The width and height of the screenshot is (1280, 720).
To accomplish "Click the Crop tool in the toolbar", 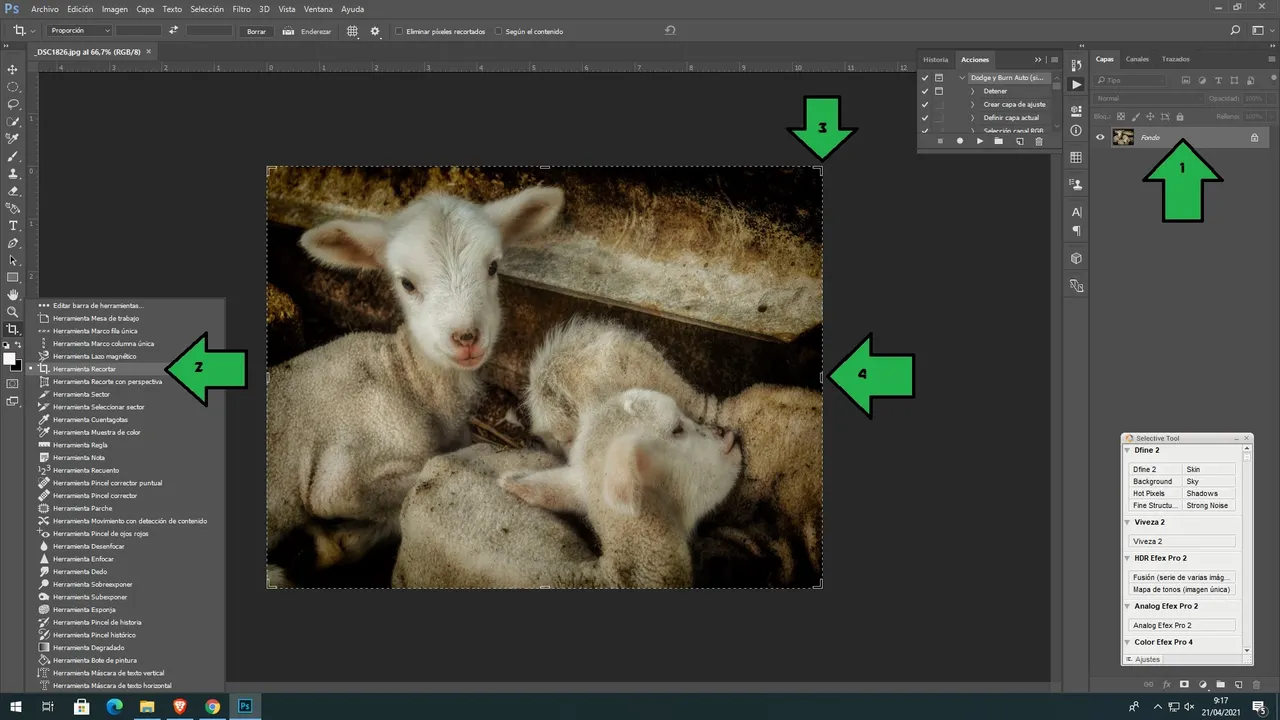I will [13, 329].
